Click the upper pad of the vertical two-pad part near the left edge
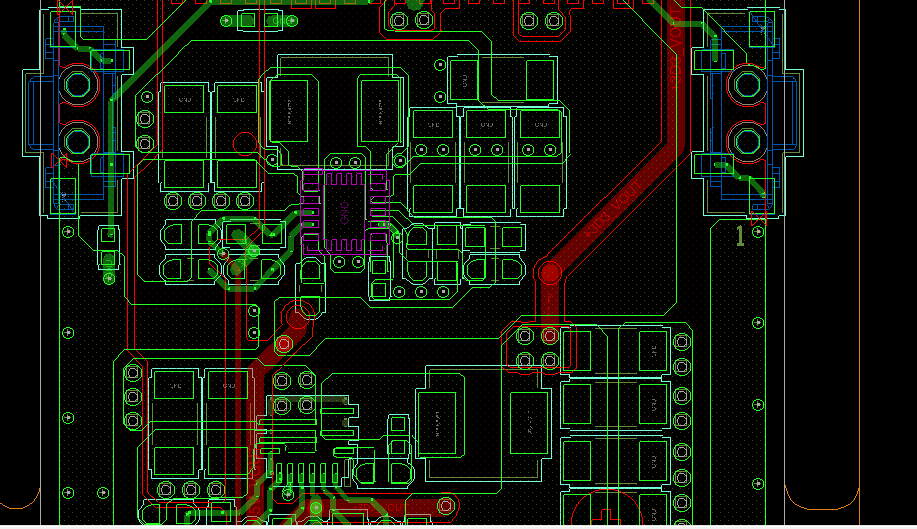Image resolution: width=917 pixels, height=529 pixels. click(x=108, y=235)
